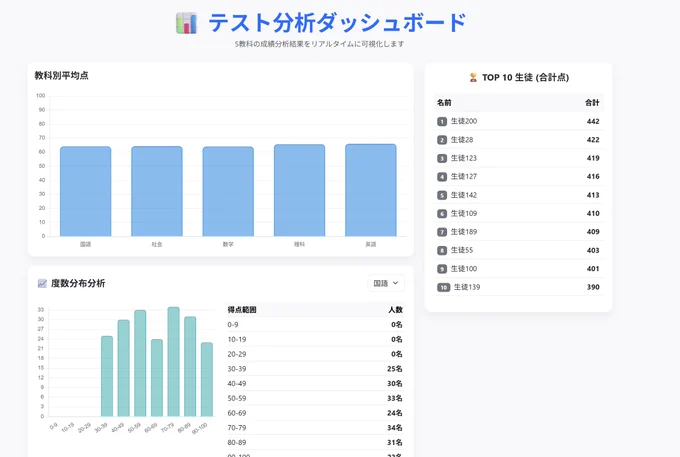Click the total score 442
This screenshot has width=680, height=457.
(593, 121)
